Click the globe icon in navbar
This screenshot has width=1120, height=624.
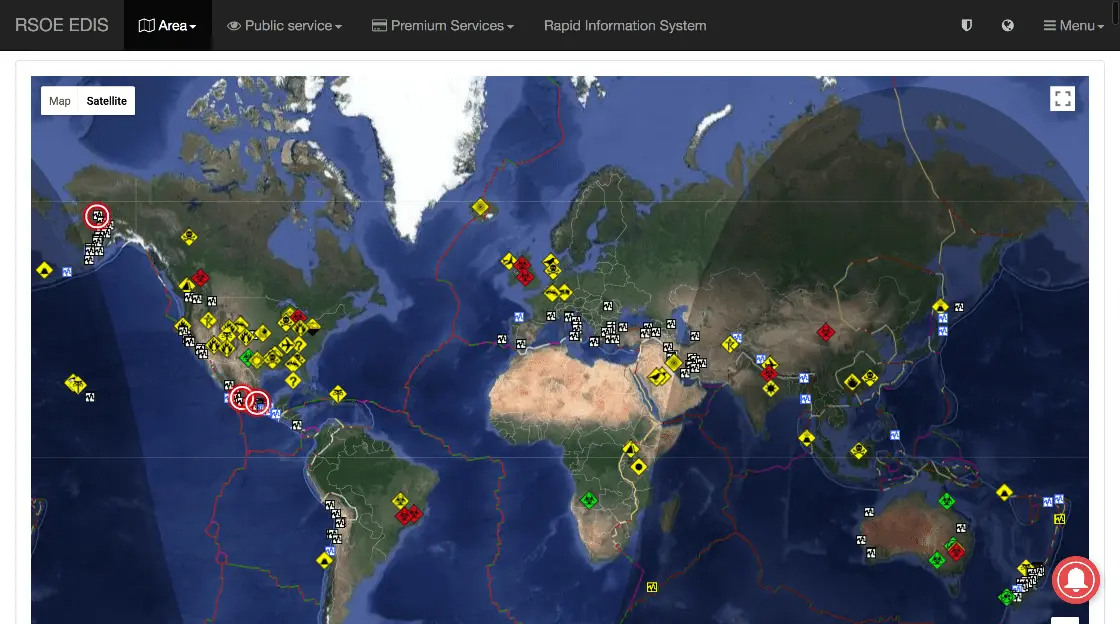pyautogui.click(x=1008, y=25)
